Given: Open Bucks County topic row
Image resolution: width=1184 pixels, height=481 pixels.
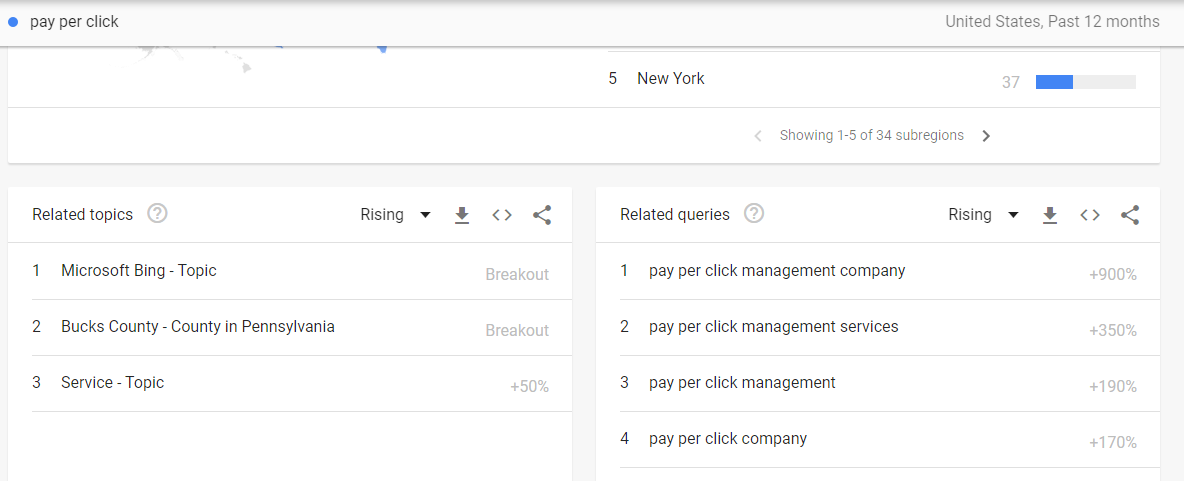Looking at the screenshot, I should click(x=290, y=328).
